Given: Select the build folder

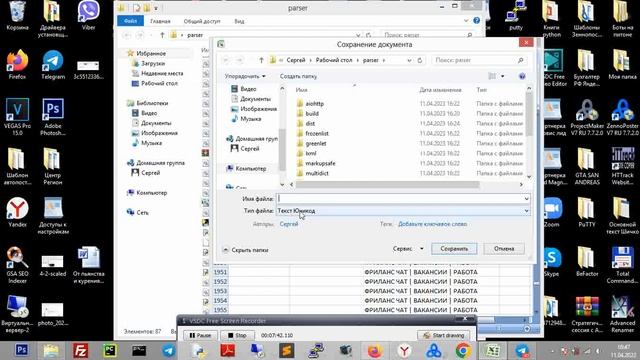Looking at the screenshot, I should 312,113.
